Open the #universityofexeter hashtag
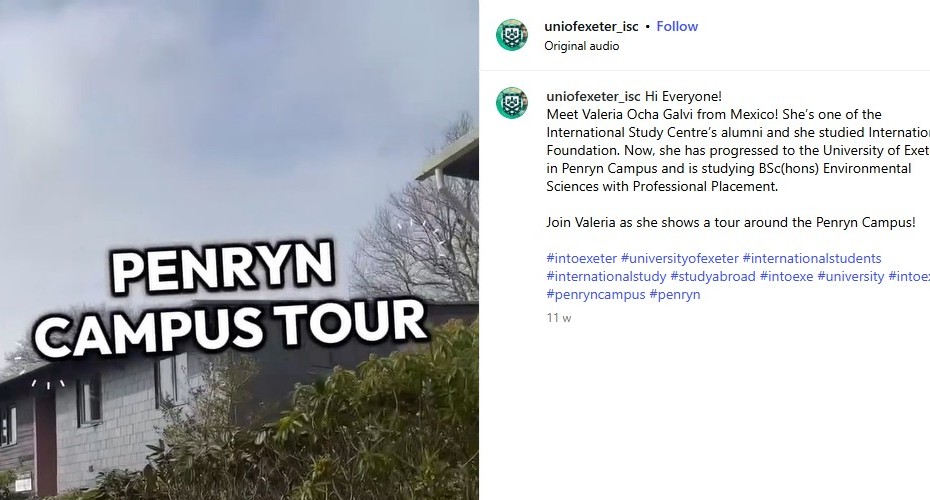The image size is (930, 500). 680,259
